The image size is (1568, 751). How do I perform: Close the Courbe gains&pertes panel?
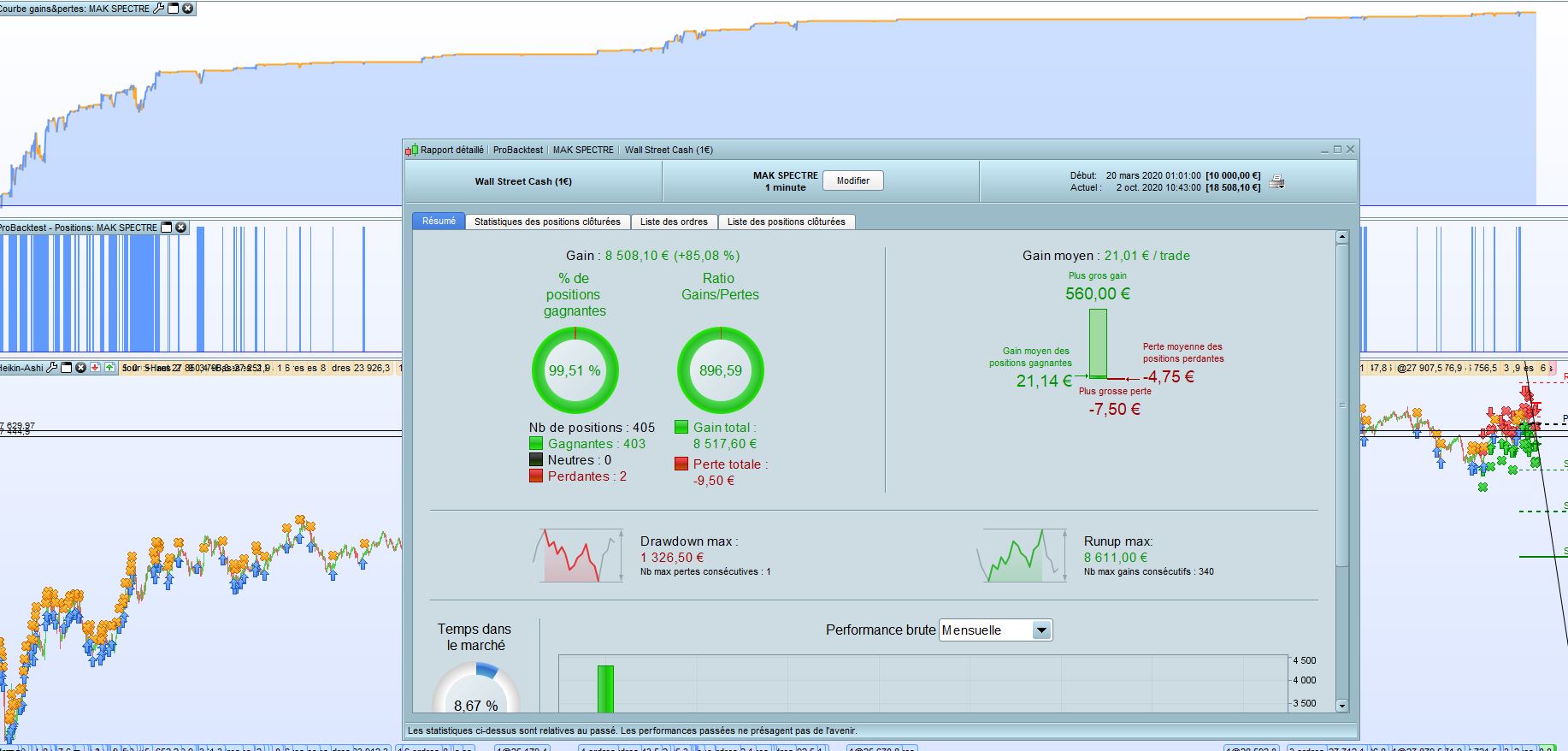point(188,9)
